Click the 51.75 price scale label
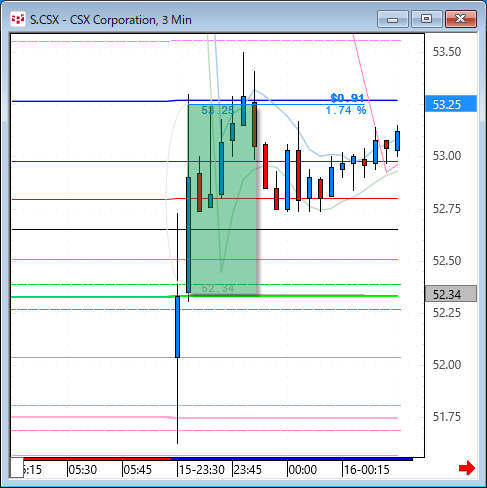The image size is (487, 488). tap(447, 417)
